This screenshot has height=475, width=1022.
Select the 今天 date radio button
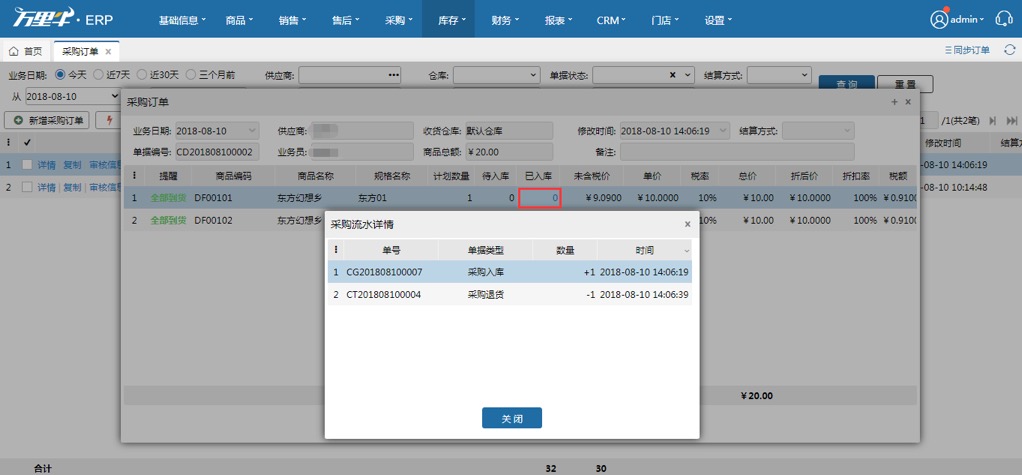pyautogui.click(x=61, y=75)
